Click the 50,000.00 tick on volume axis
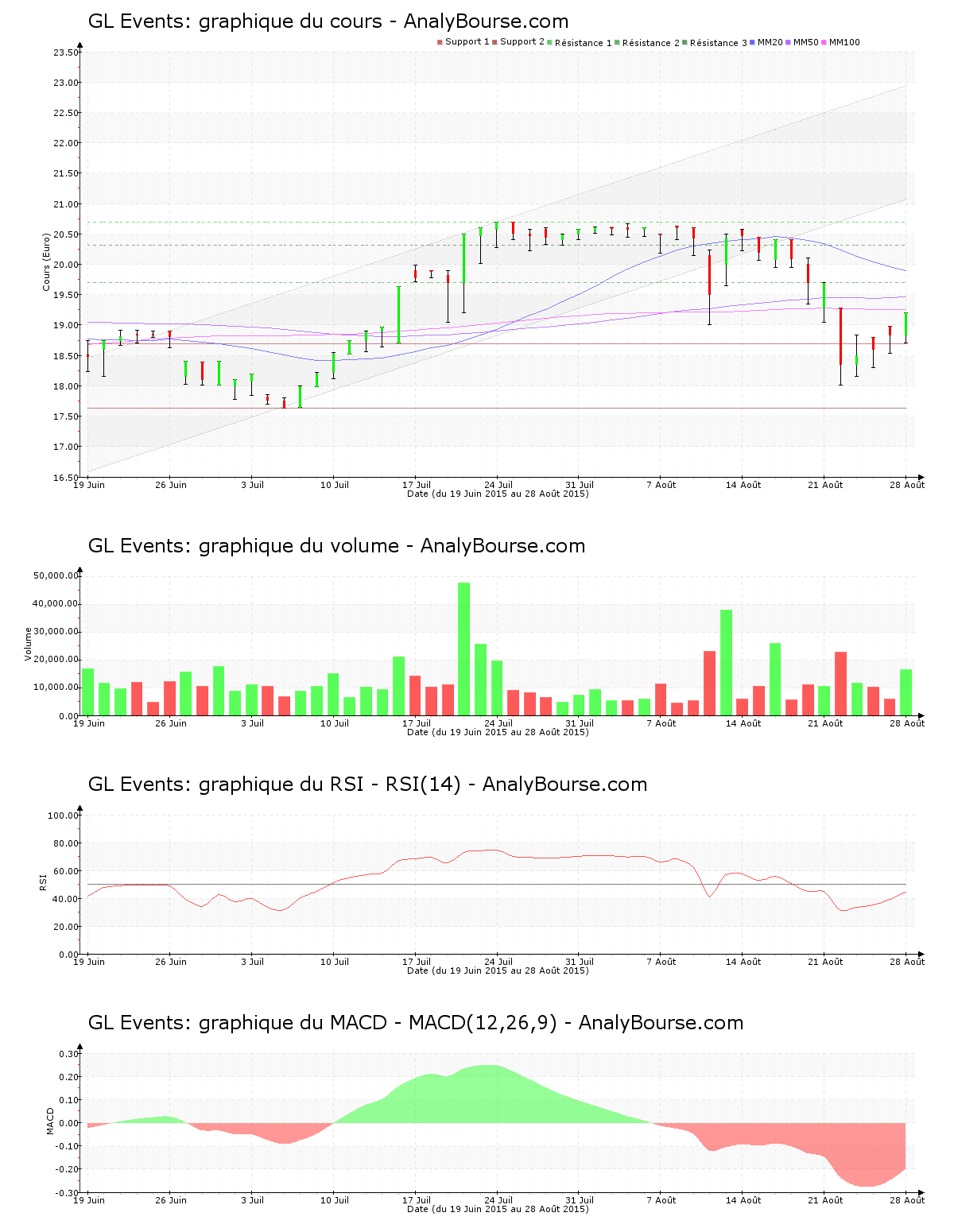Viewport: 954px width, 1232px height. point(55,575)
